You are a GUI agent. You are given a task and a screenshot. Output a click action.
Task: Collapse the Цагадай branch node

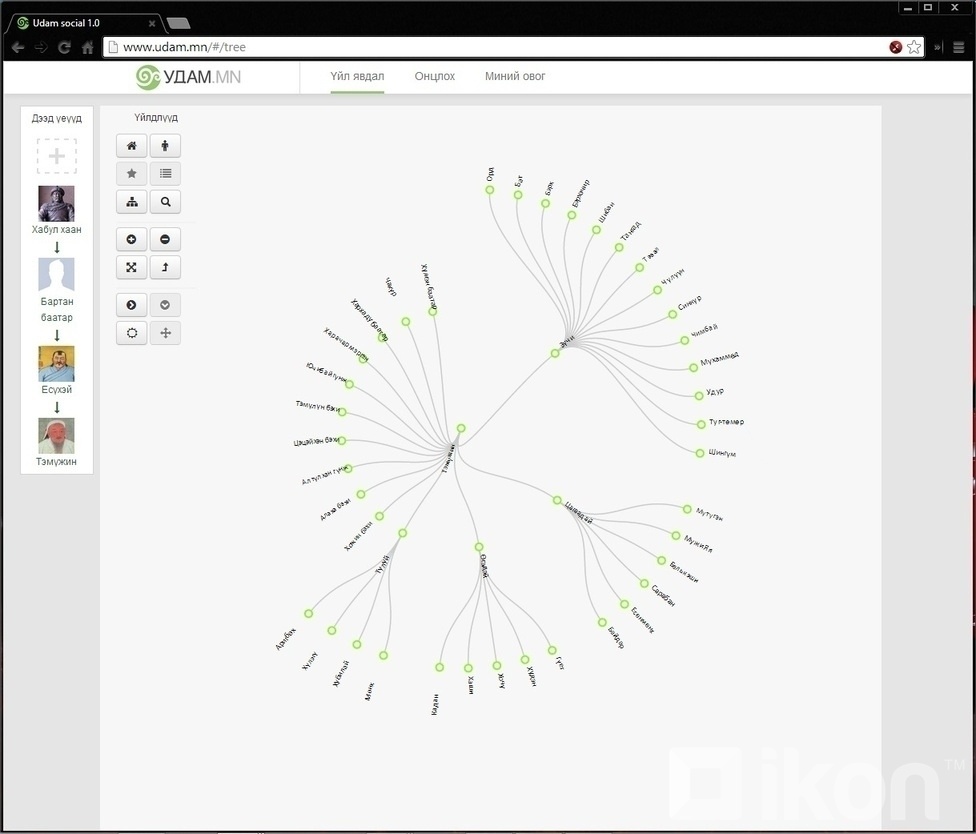(557, 500)
